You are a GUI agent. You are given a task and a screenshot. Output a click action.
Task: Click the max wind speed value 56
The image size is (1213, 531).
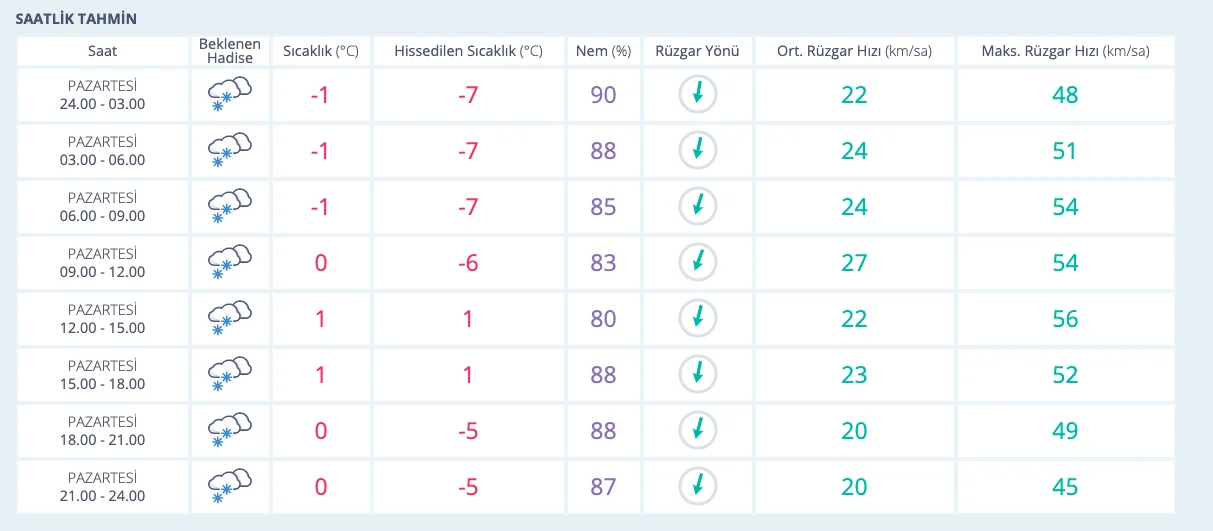point(1065,319)
